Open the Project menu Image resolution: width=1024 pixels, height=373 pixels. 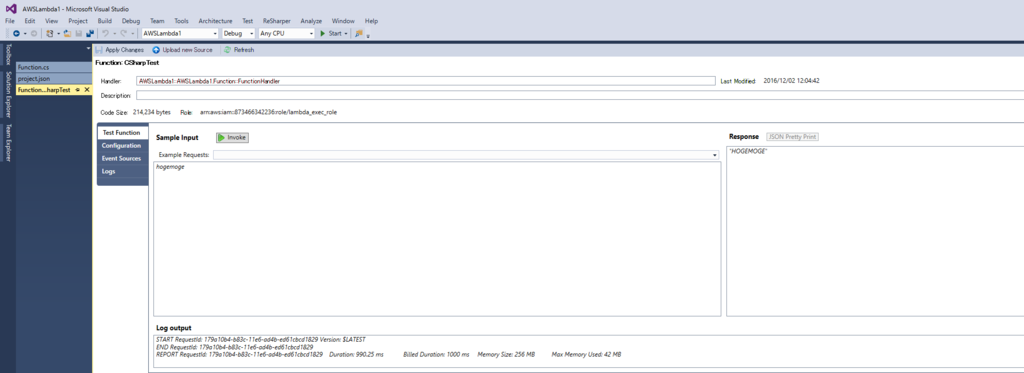[x=78, y=21]
